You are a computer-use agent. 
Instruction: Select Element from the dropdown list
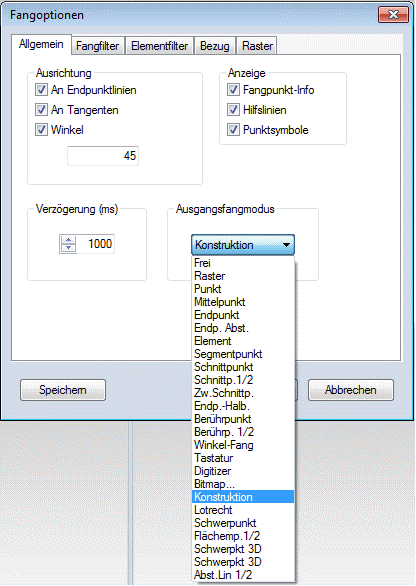(x=243, y=341)
